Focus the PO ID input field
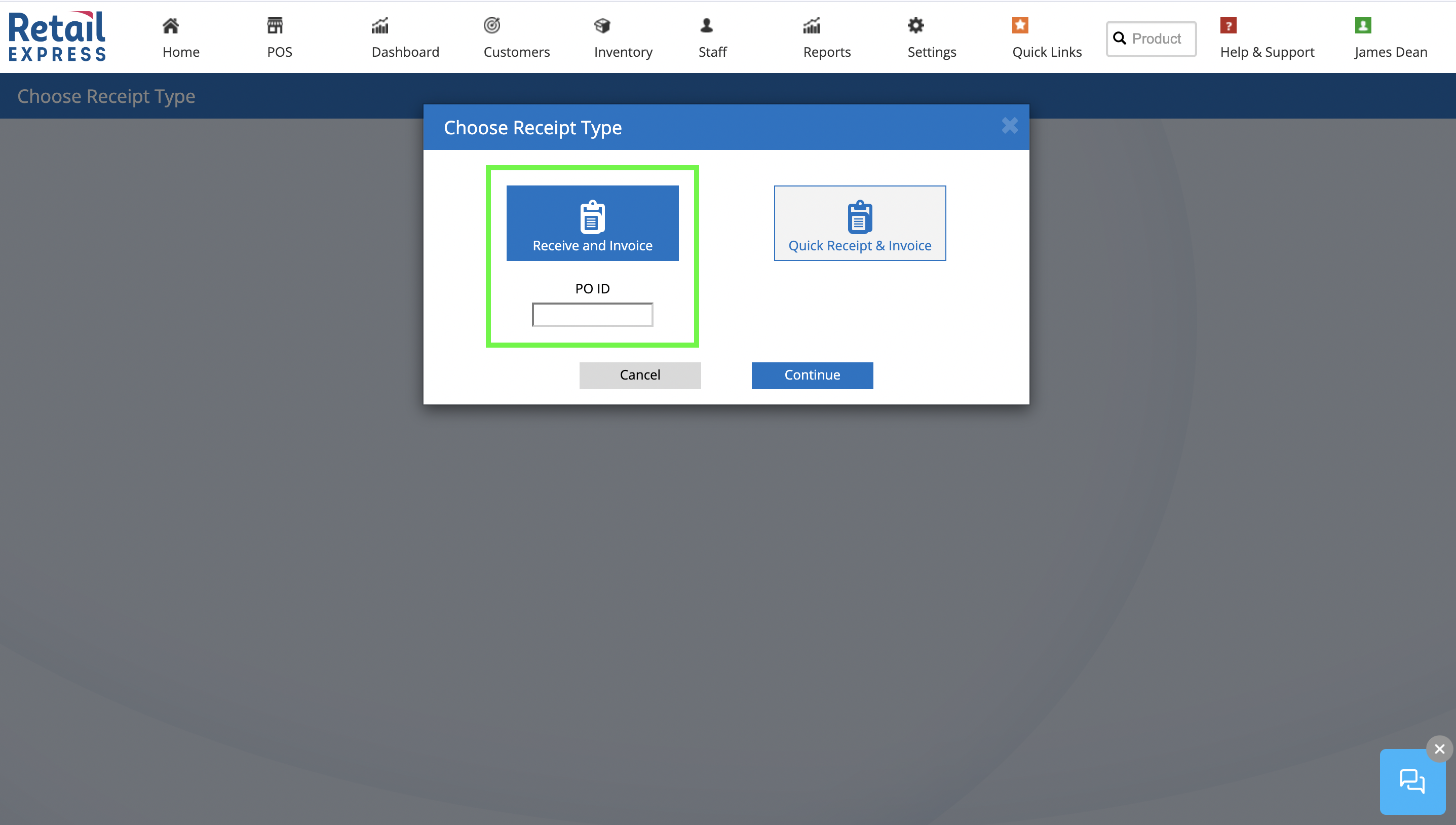The width and height of the screenshot is (1456, 825). [x=592, y=315]
